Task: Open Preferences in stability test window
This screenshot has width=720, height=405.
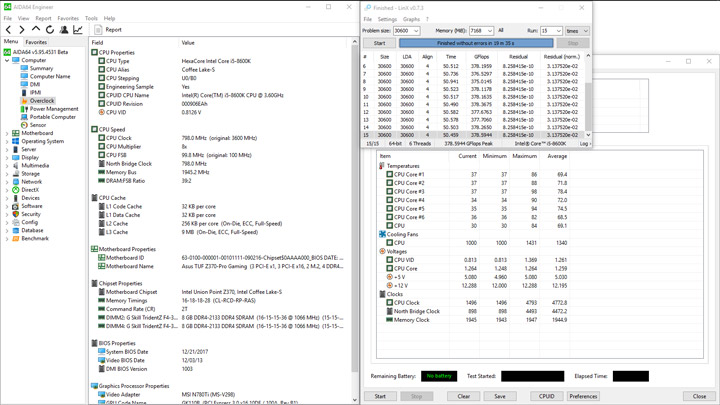Action: coord(583,396)
